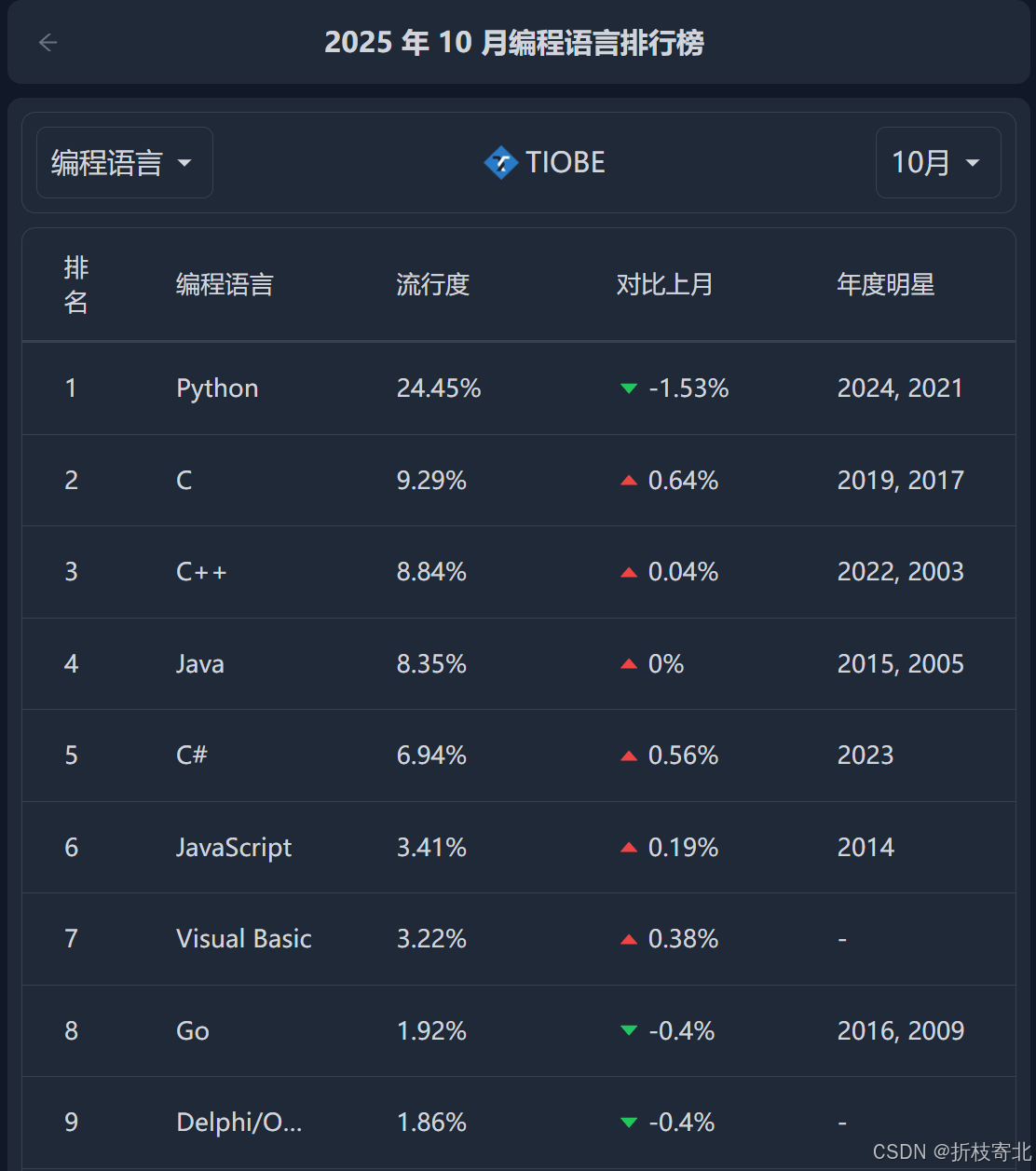Click the 2019, 2017 star years
1036x1171 pixels.
click(901, 481)
